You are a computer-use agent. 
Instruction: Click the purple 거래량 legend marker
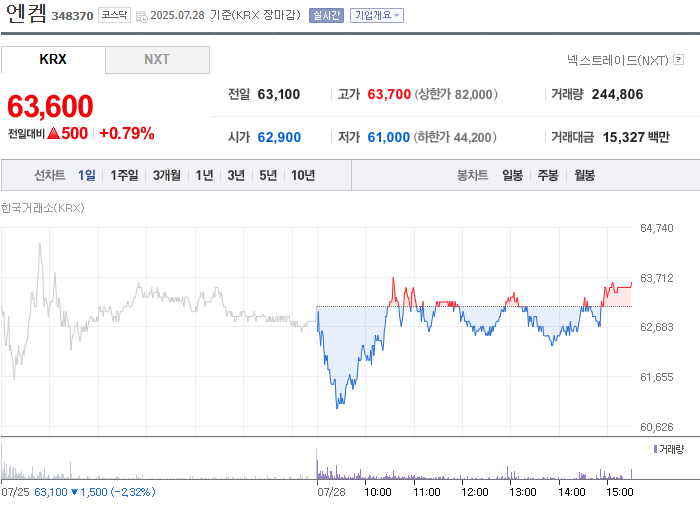coord(655,449)
